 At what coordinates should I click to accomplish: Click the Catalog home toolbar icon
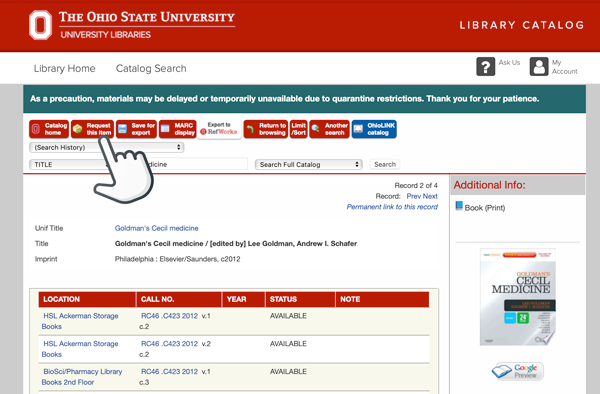[49, 129]
